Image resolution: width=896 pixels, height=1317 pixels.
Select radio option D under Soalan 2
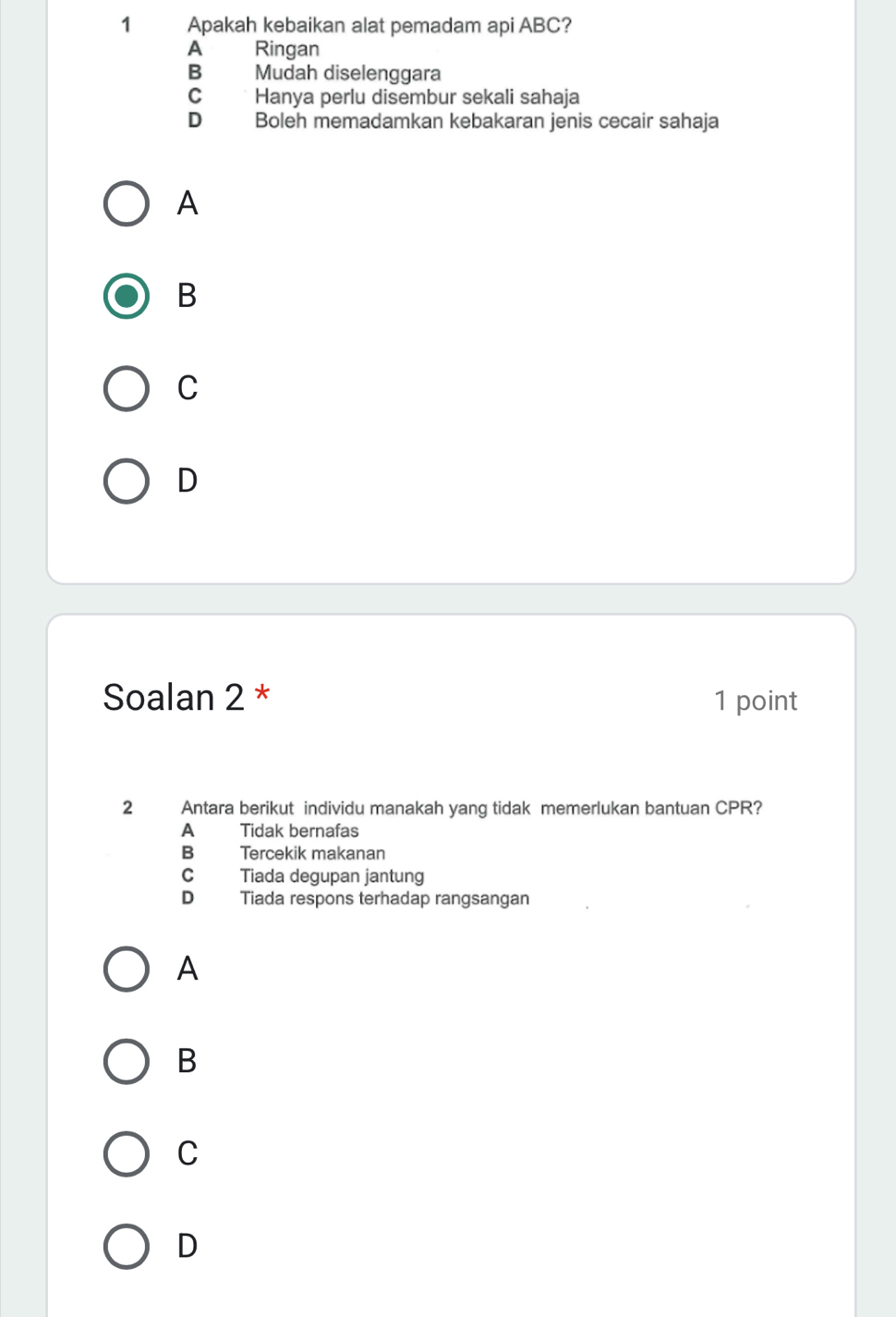coord(126,1246)
